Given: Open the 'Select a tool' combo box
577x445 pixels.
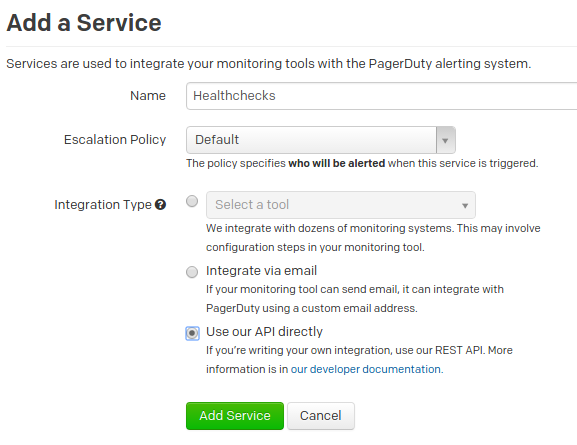Looking at the screenshot, I should (341, 205).
